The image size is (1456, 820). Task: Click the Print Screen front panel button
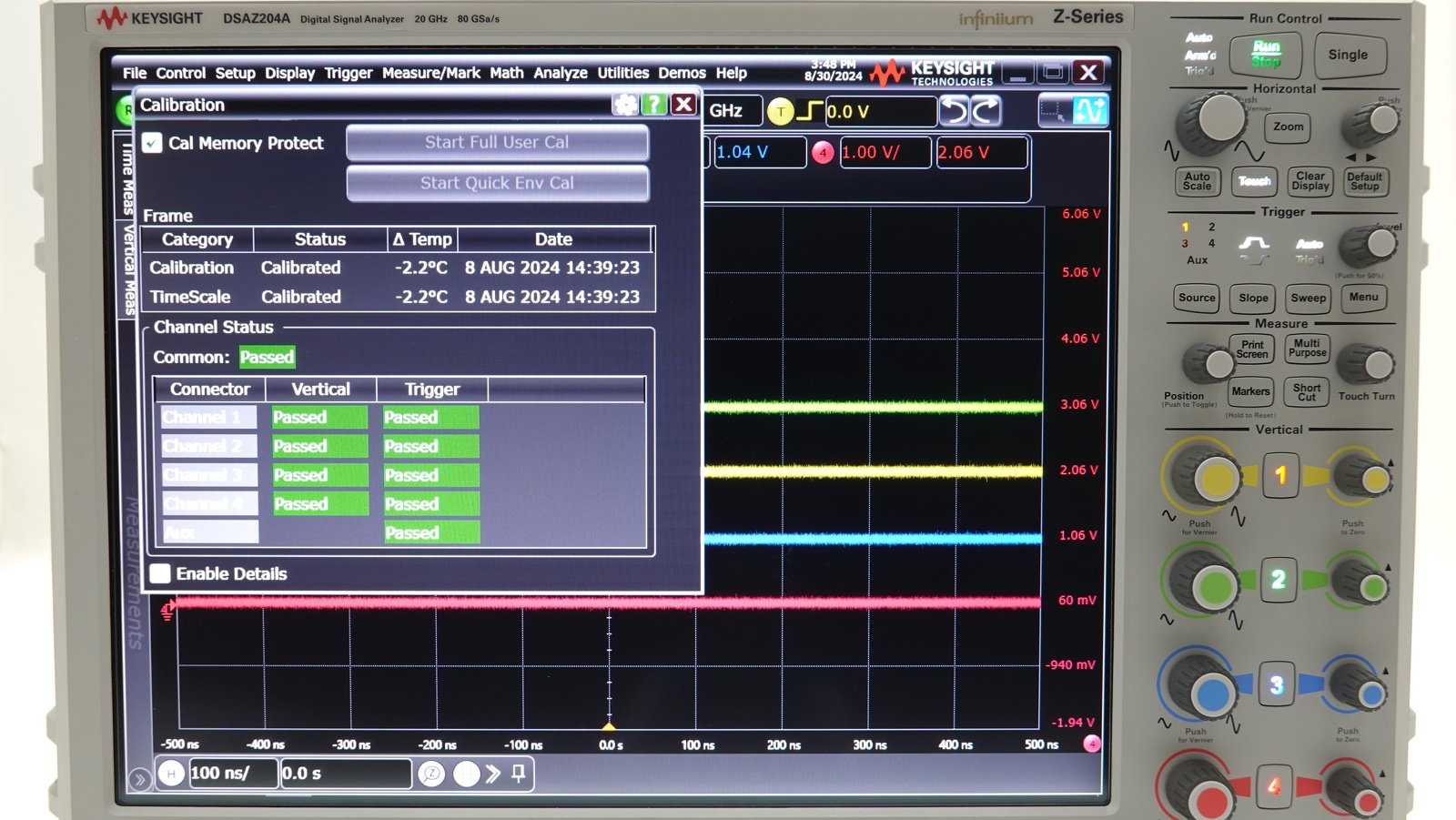(1251, 349)
